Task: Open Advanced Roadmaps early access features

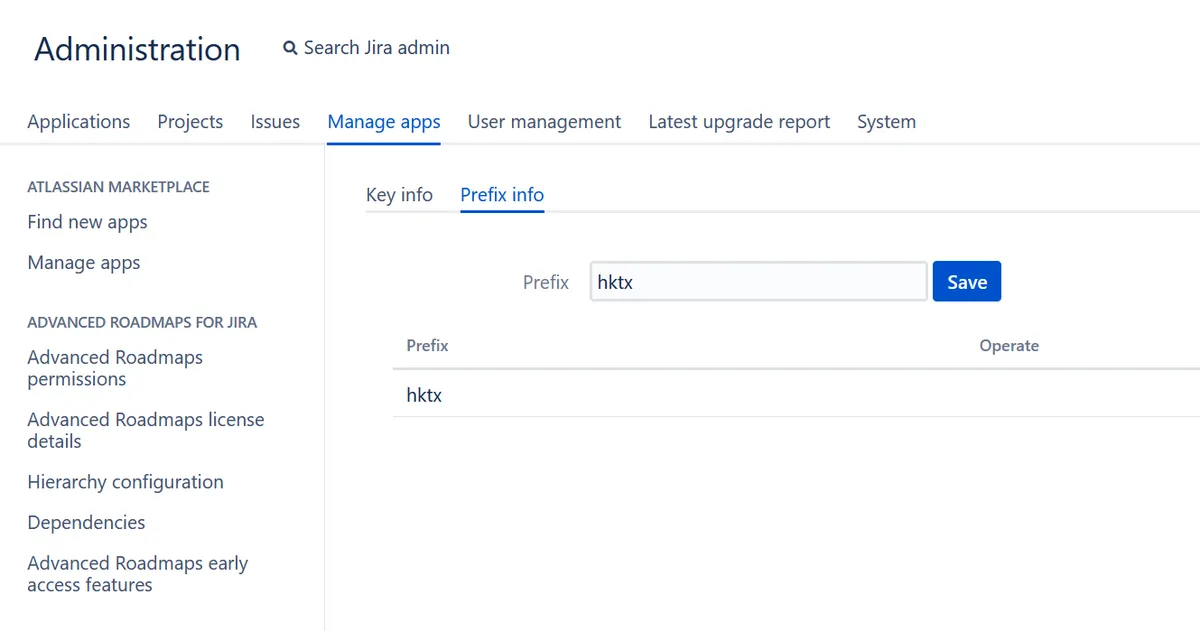Action: pos(137,574)
